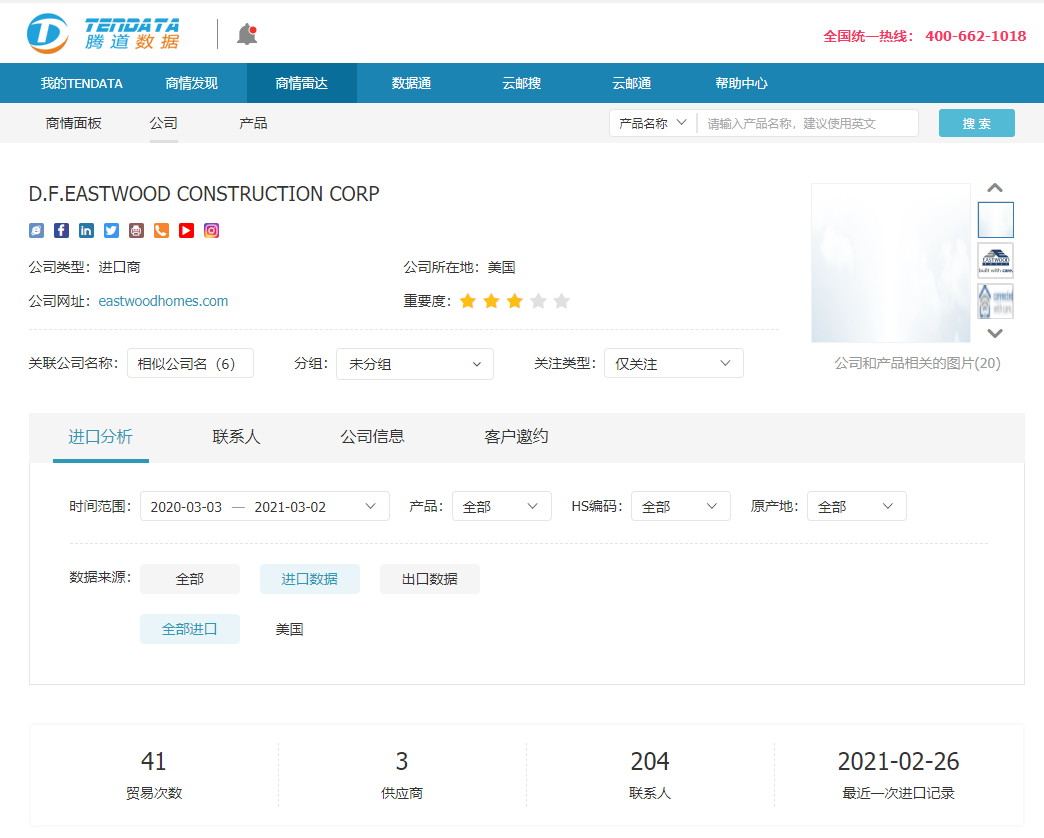Click the Tendata logo

(100, 32)
